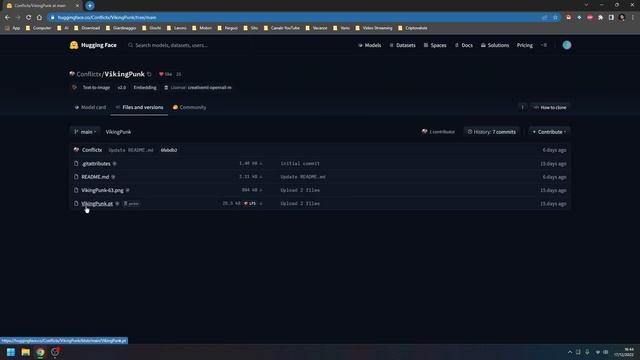Expand the Solutions nav menu
The height and width of the screenshot is (360, 640).
495,45
